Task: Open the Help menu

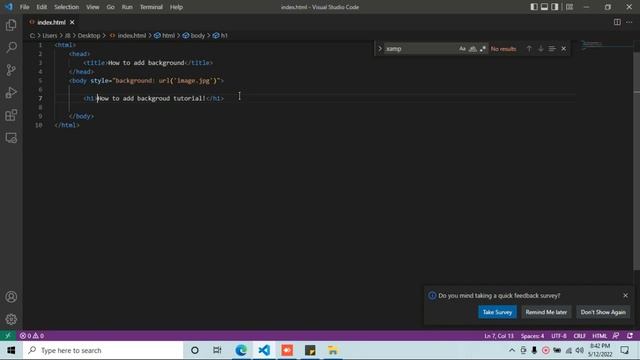Action: tap(176, 7)
